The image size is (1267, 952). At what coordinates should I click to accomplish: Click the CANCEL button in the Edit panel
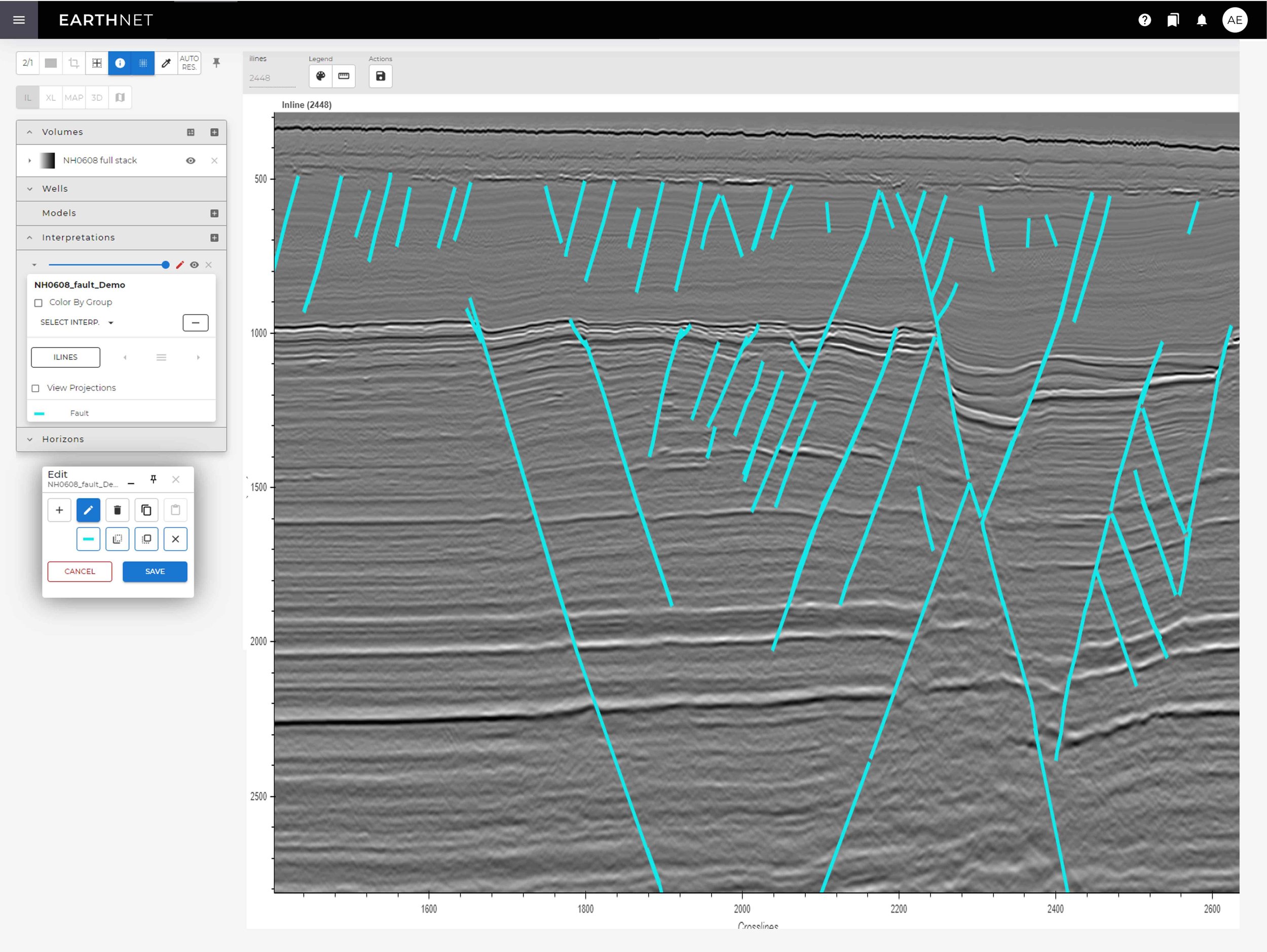click(80, 572)
